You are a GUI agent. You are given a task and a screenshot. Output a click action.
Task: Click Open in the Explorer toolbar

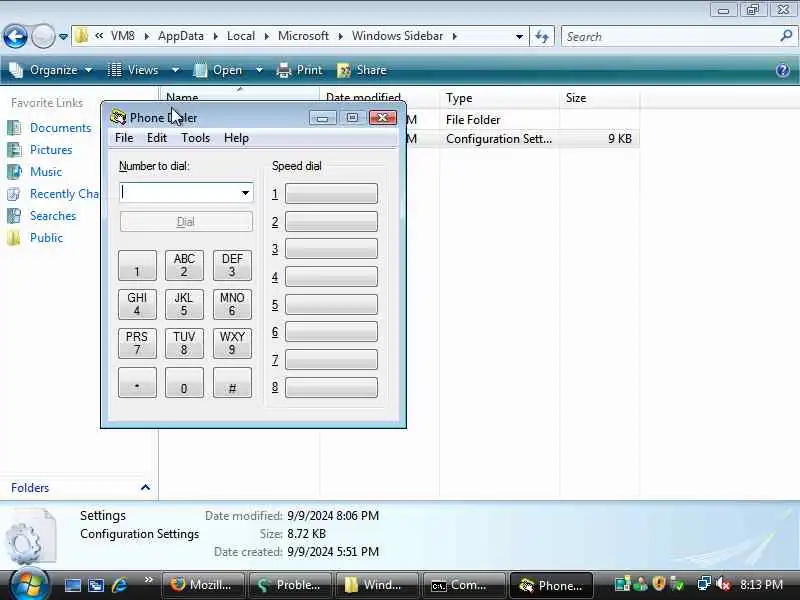click(218, 70)
